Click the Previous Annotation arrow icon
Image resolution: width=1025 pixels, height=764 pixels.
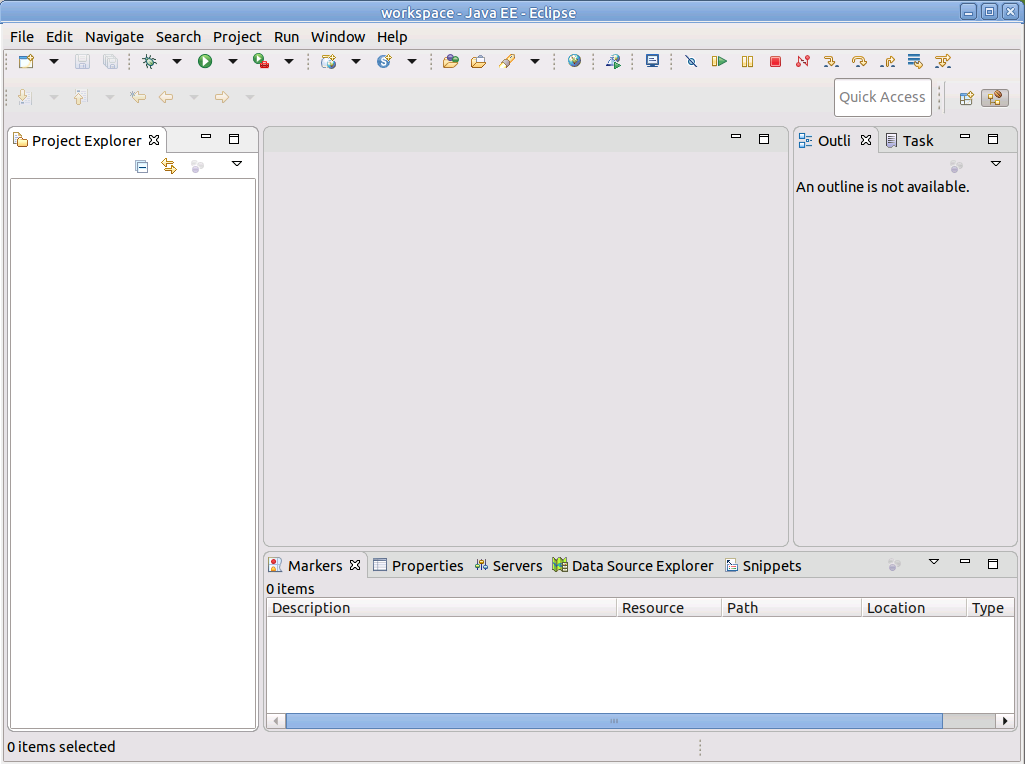(80, 97)
